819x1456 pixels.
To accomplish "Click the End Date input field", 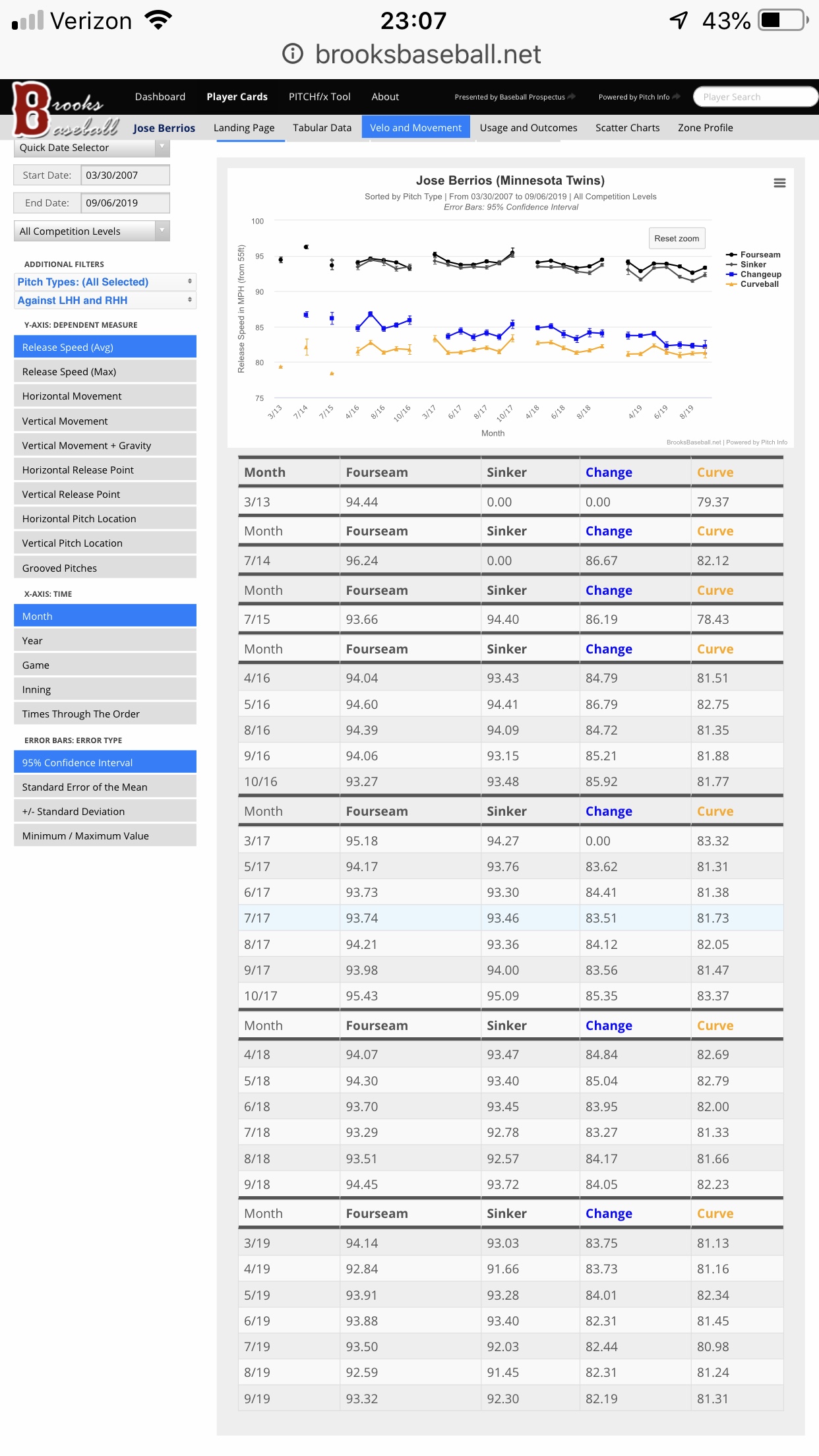I will coord(125,203).
